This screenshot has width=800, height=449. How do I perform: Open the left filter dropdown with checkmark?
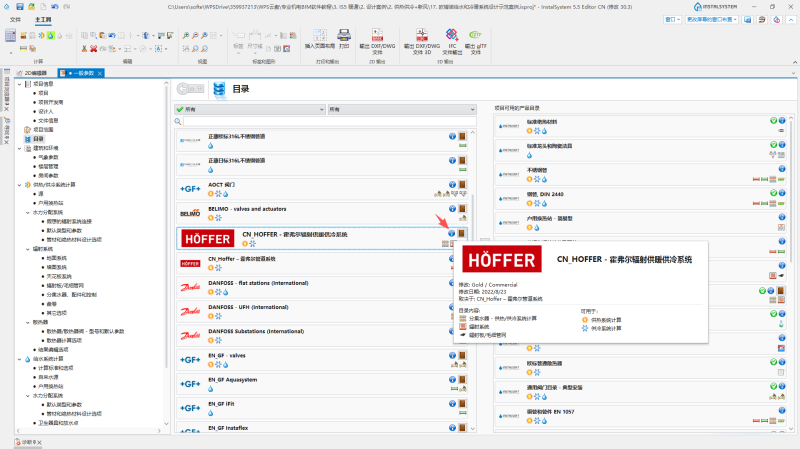250,109
